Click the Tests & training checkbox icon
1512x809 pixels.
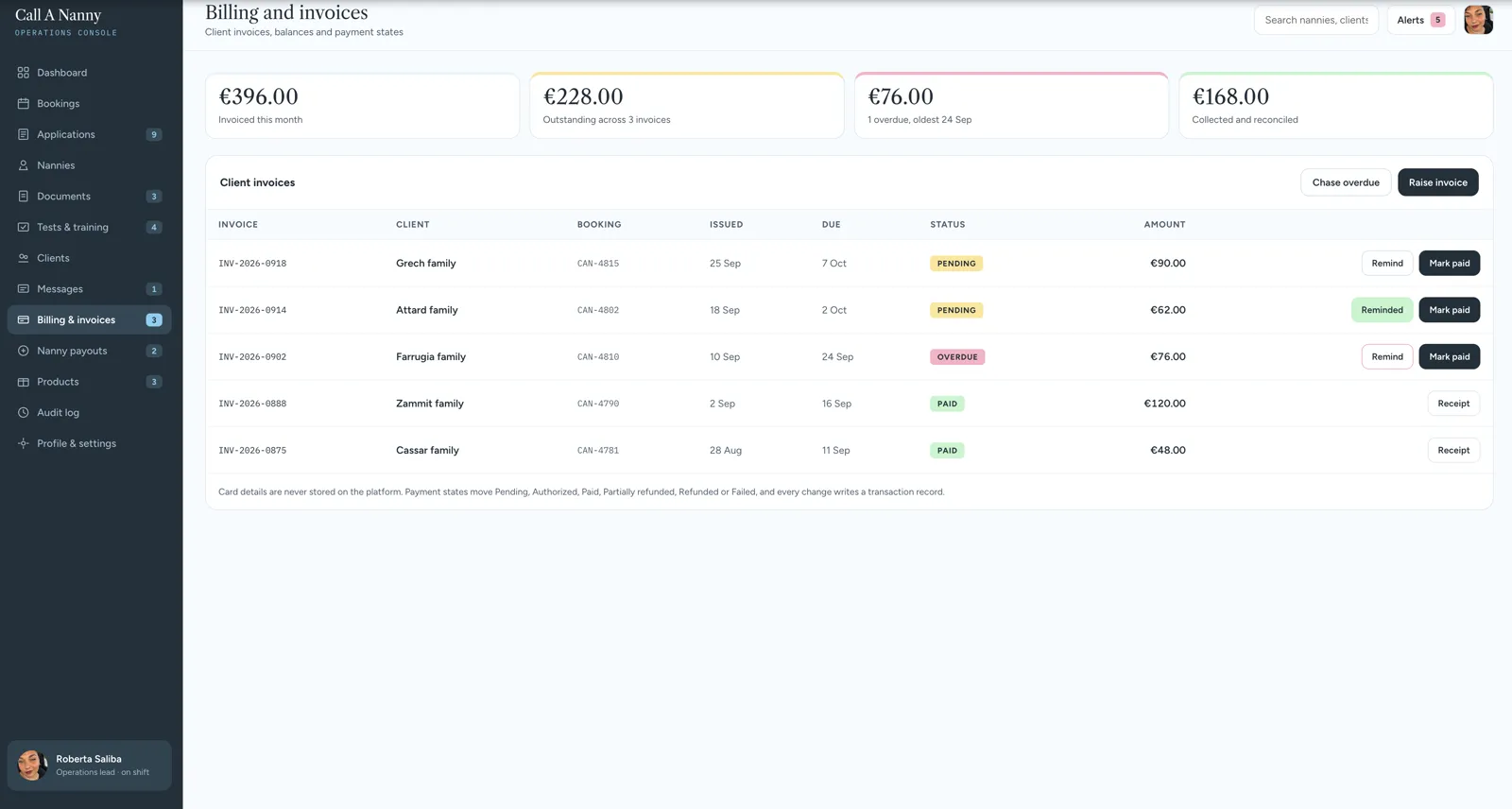click(x=24, y=228)
